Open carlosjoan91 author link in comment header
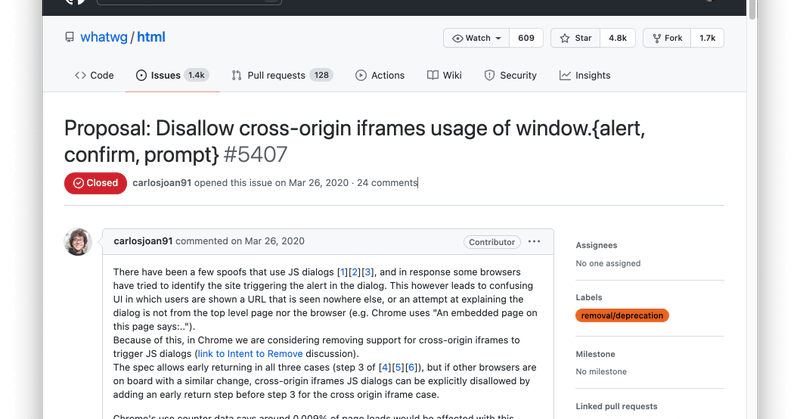 coord(143,241)
